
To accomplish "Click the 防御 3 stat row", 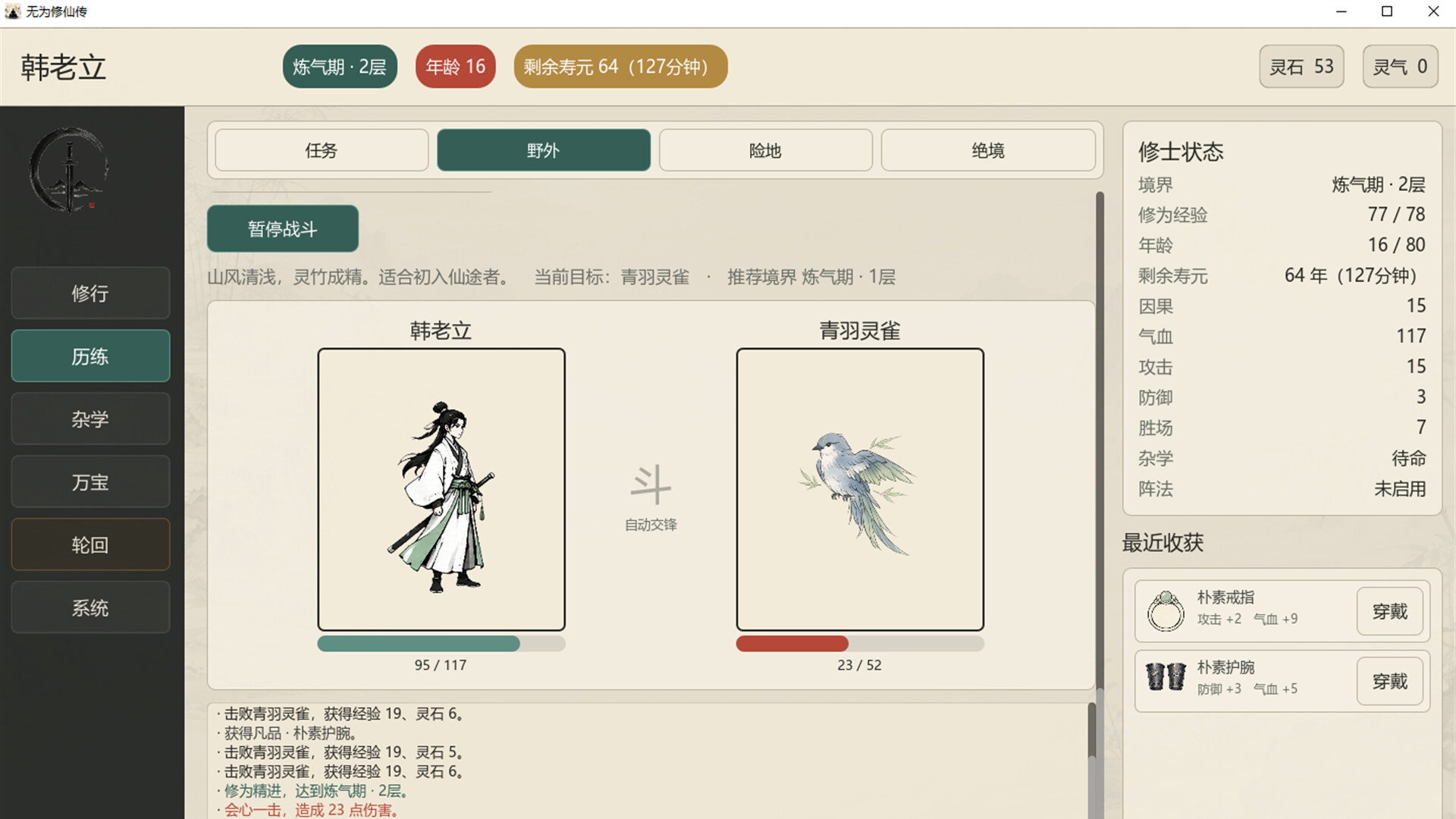I will point(1282,397).
